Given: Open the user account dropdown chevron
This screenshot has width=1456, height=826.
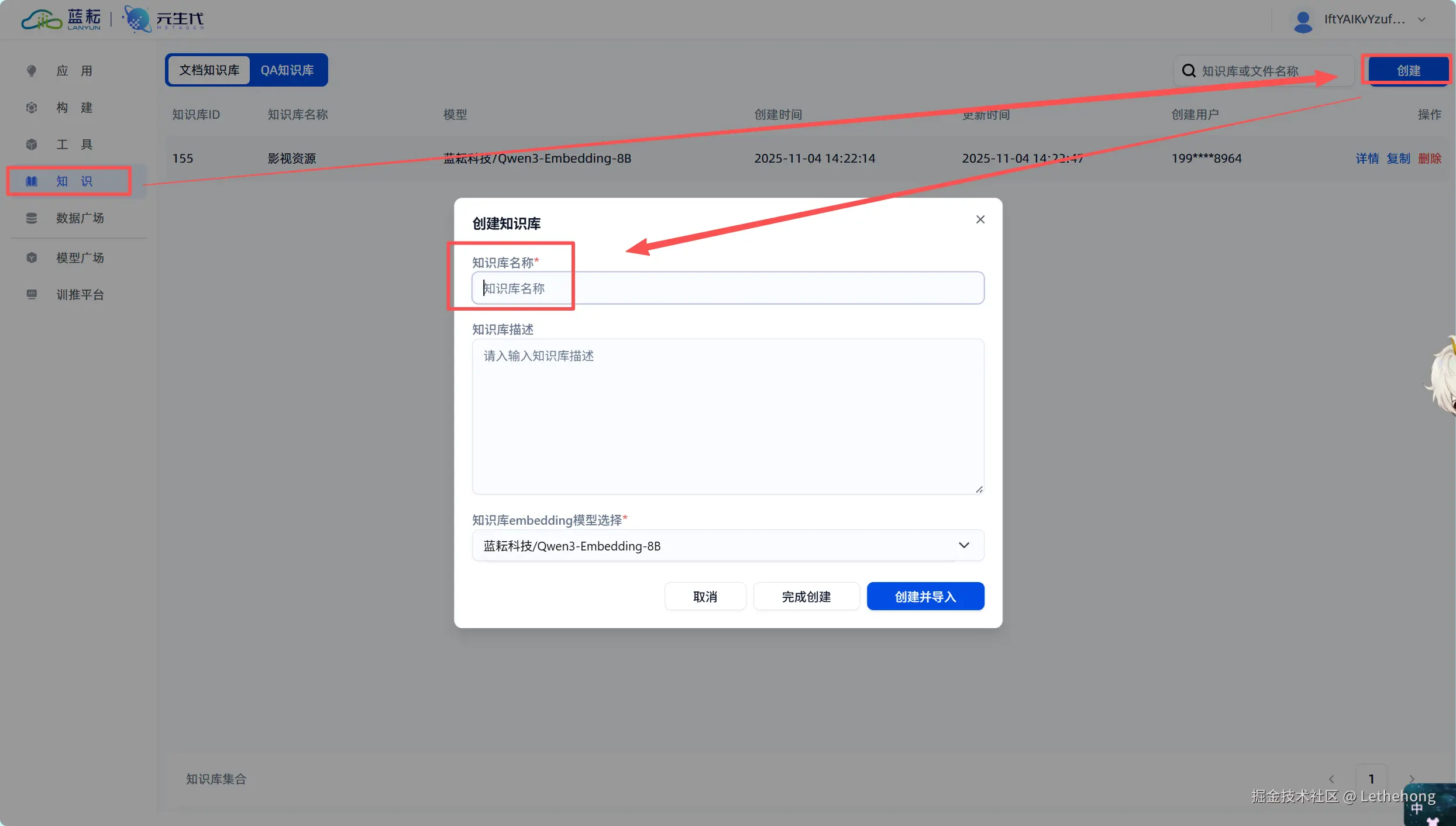Looking at the screenshot, I should pos(1421,20).
